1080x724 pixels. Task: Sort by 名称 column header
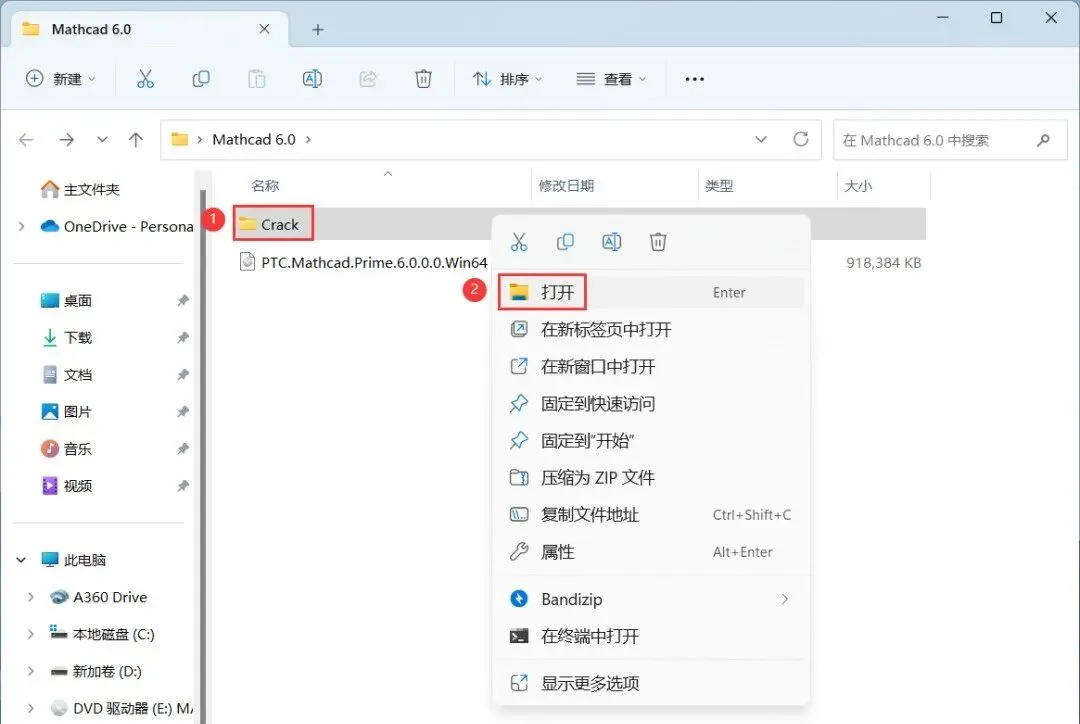[x=265, y=186]
